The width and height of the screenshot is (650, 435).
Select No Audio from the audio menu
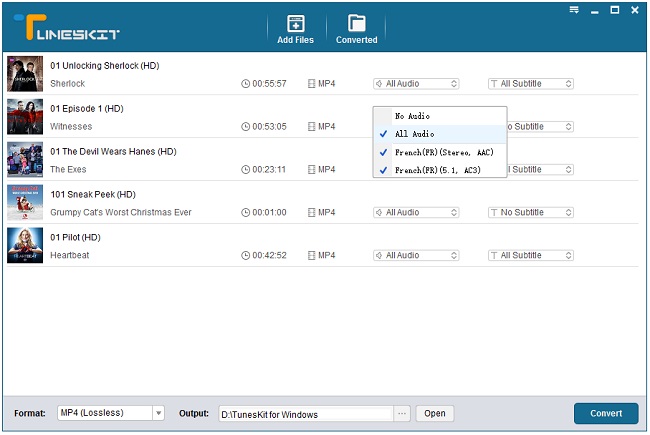414,116
